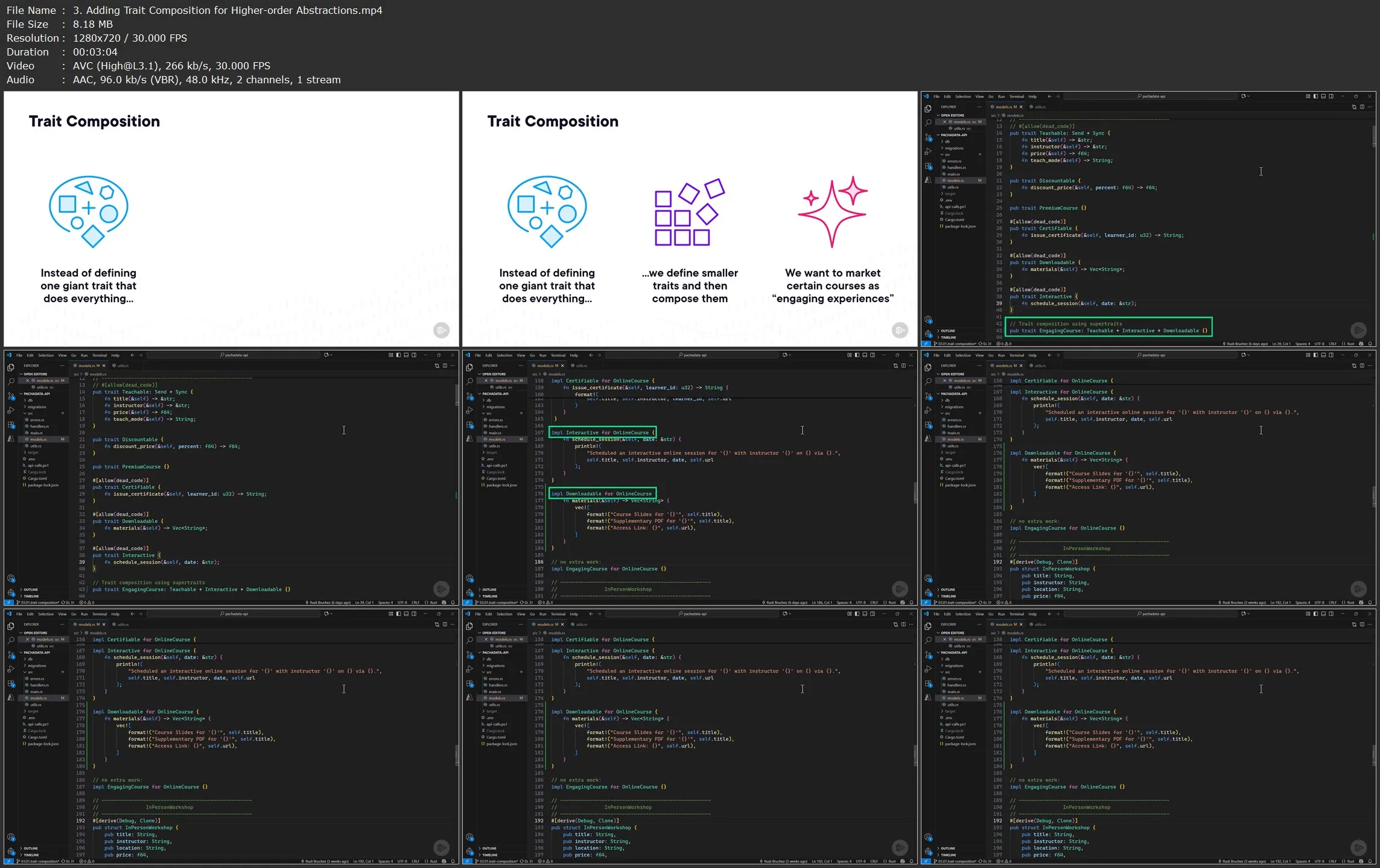This screenshot has width=1380, height=868.
Task: Click Accounts icon in top-right frame's activity bar
Action: click(x=928, y=320)
